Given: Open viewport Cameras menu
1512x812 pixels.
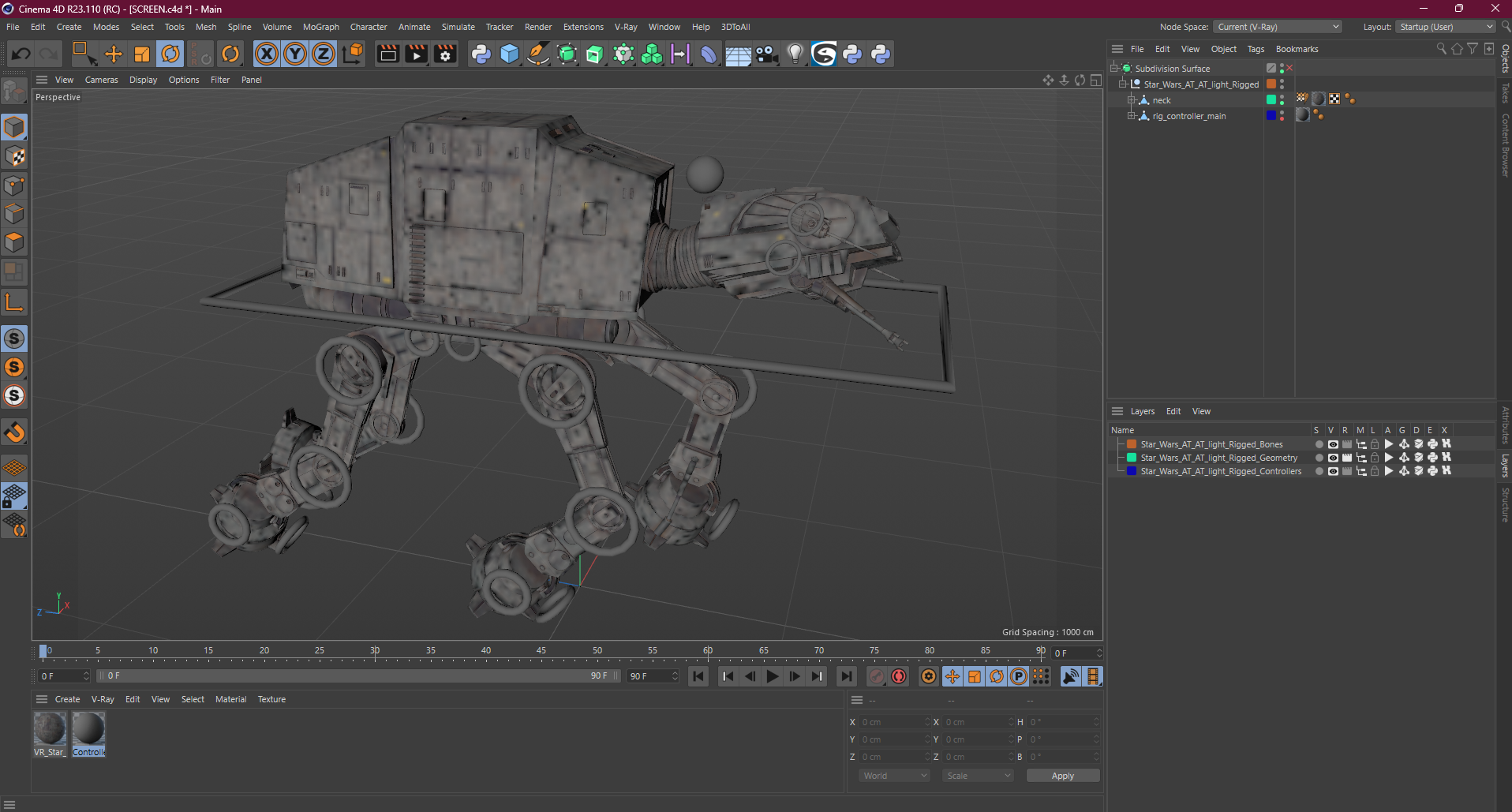Looking at the screenshot, I should [102, 80].
